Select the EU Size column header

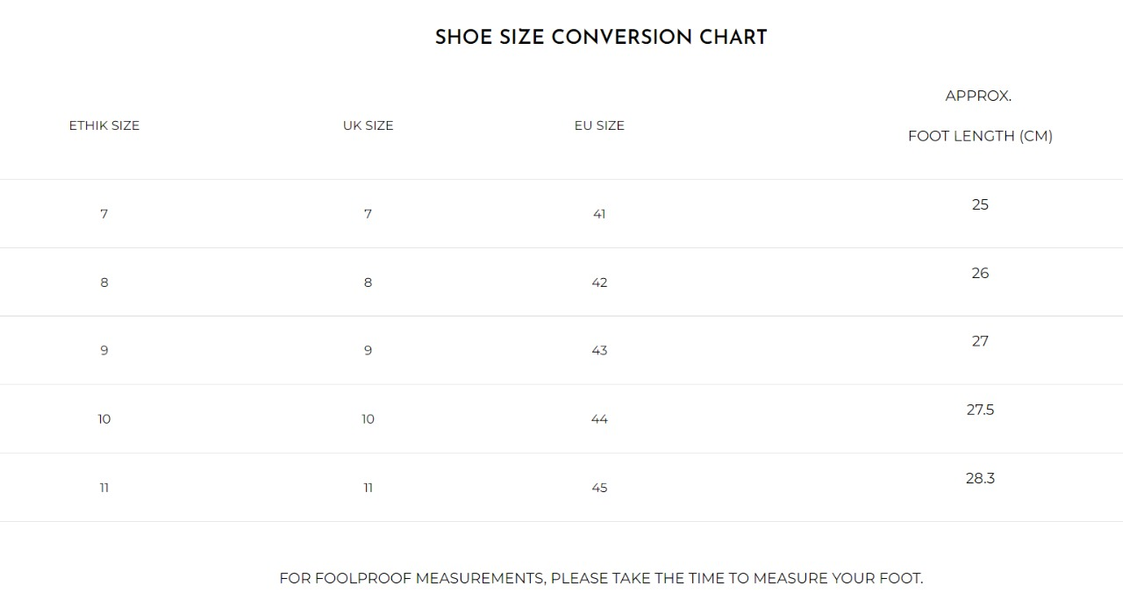coord(599,126)
